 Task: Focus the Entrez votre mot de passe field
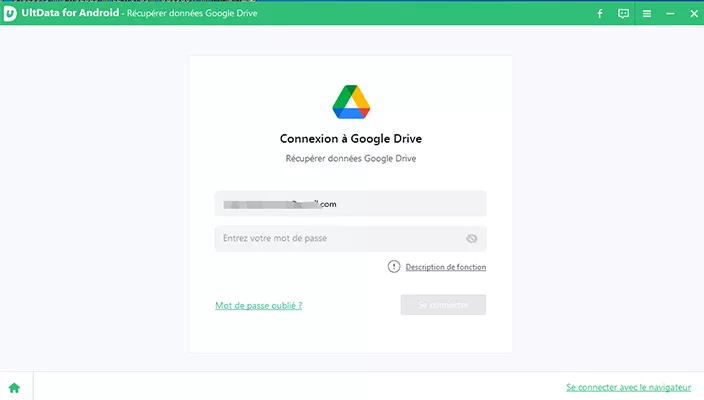pos(351,238)
